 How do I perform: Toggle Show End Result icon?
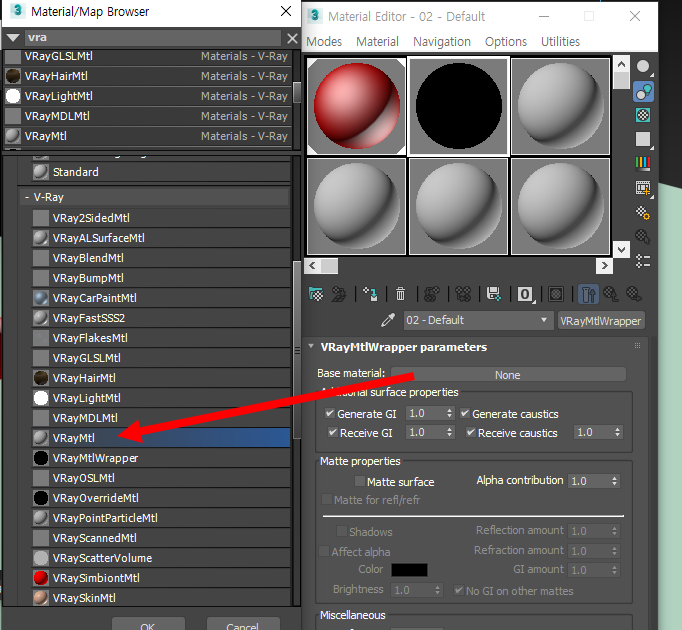click(x=588, y=295)
